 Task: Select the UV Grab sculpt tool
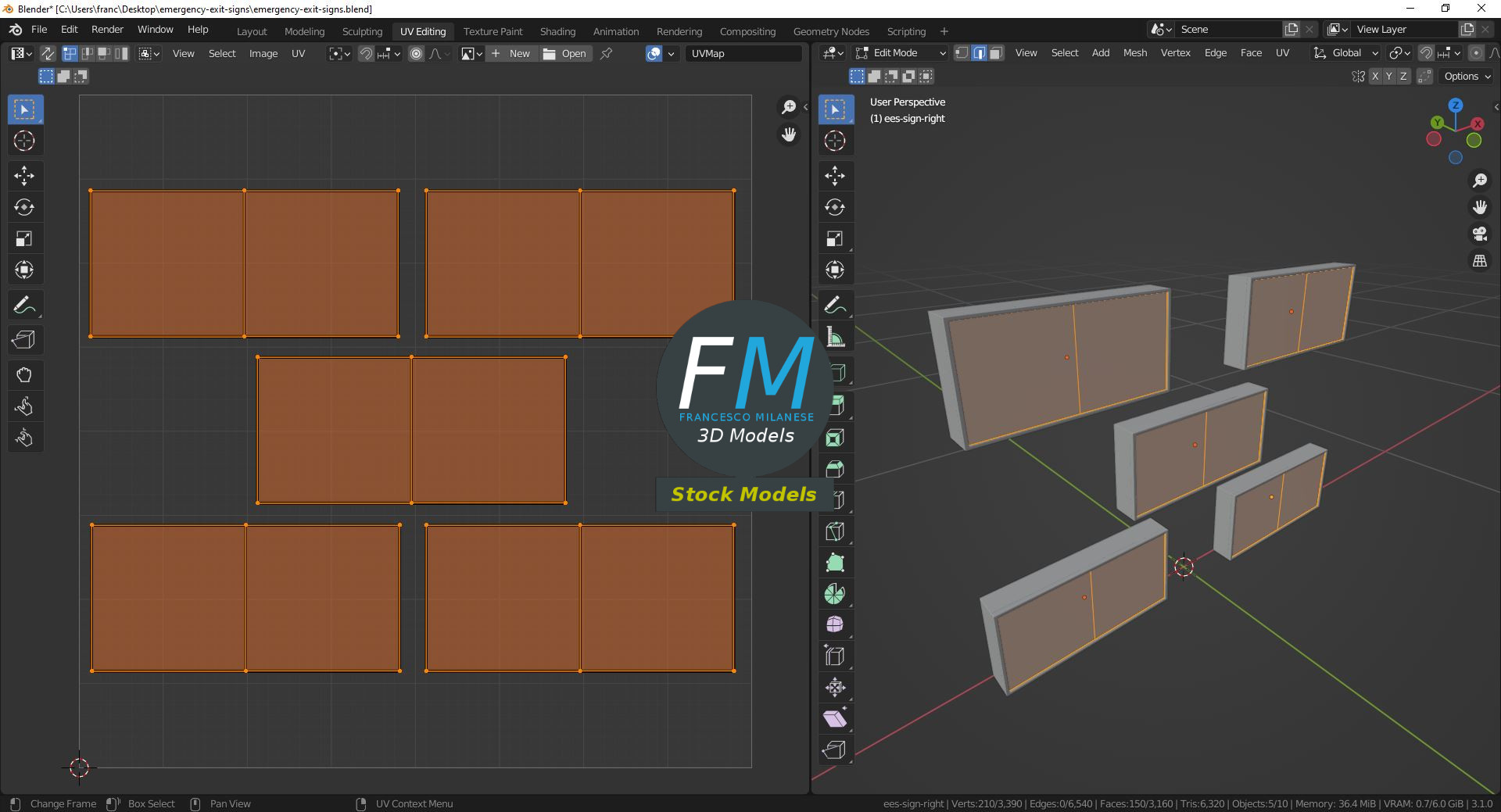click(24, 375)
